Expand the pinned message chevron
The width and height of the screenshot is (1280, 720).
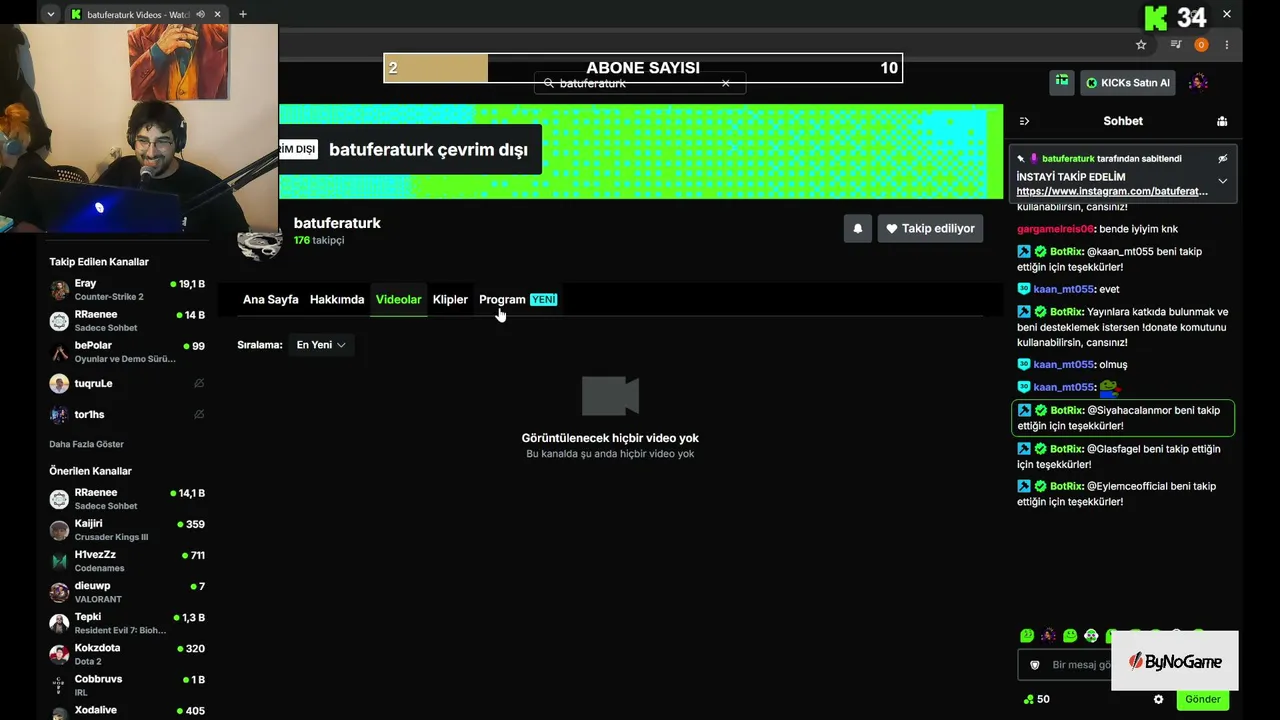pos(1222,181)
